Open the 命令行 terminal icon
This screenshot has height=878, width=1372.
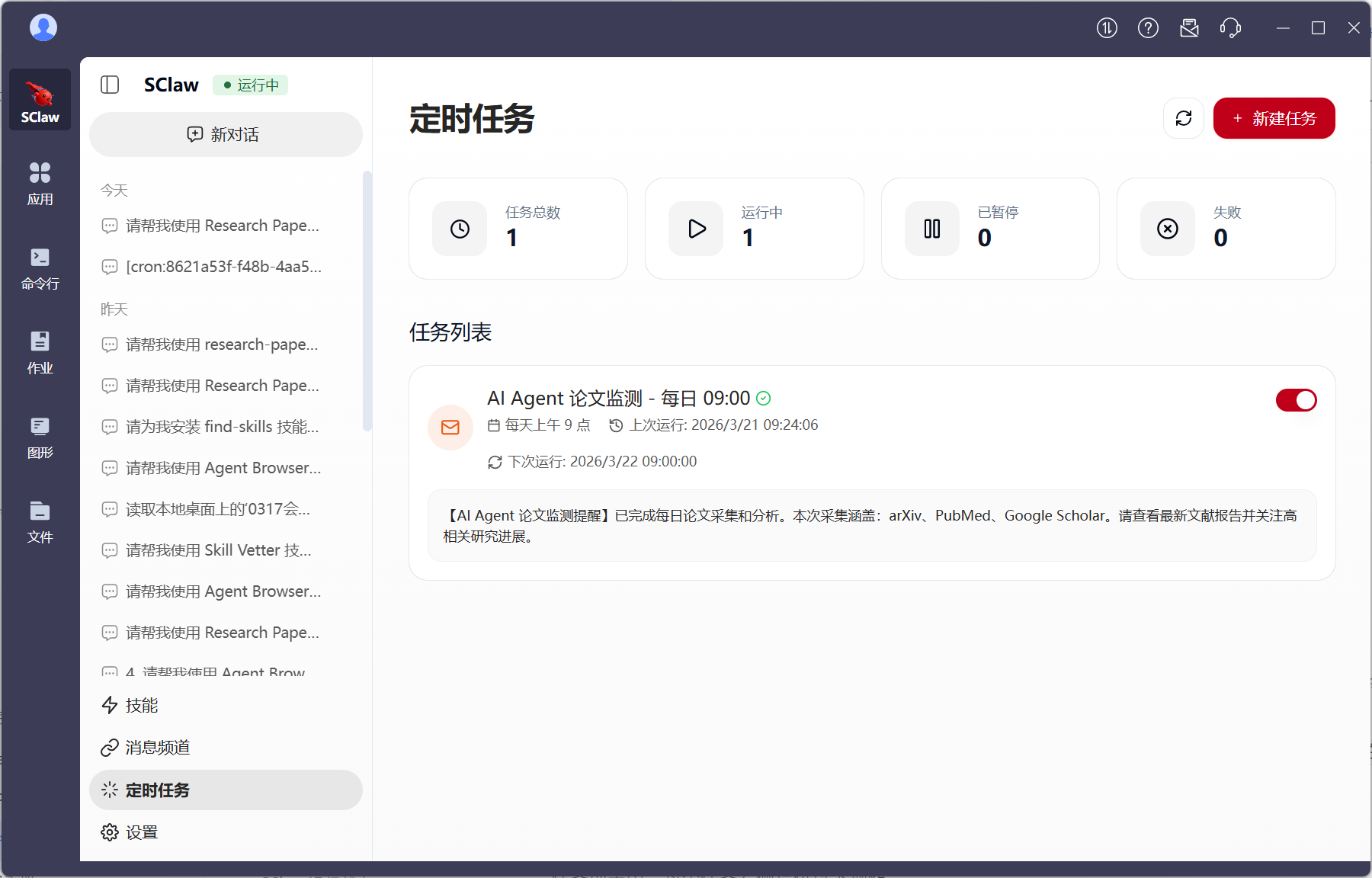click(x=40, y=268)
